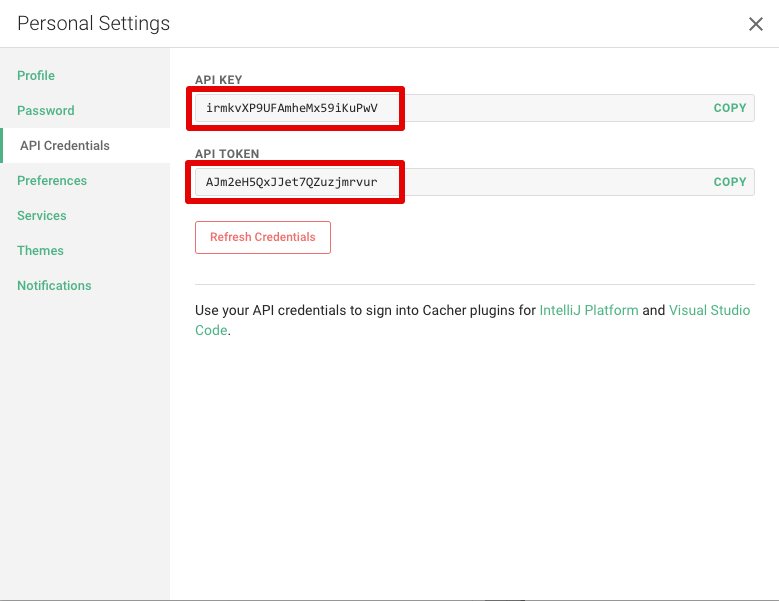This screenshot has height=601, width=779.
Task: Click the Personal Settings dialog title
Action: [x=94, y=24]
